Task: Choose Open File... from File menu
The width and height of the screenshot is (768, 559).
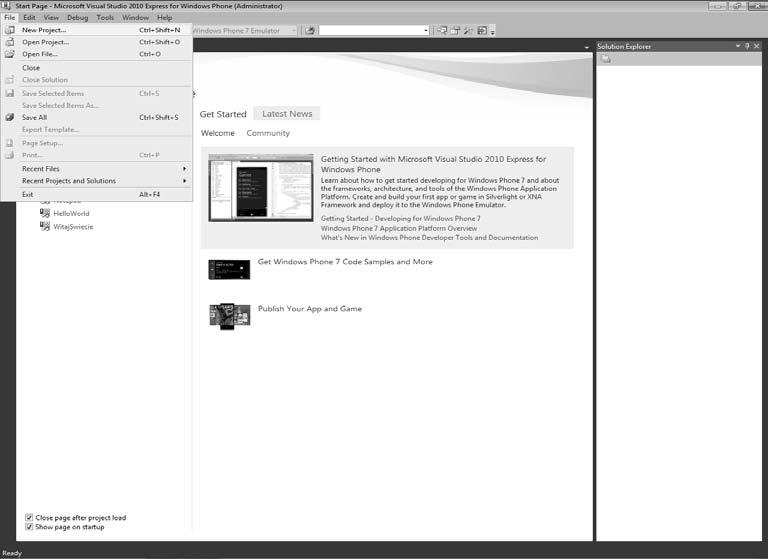Action: [x=97, y=54]
